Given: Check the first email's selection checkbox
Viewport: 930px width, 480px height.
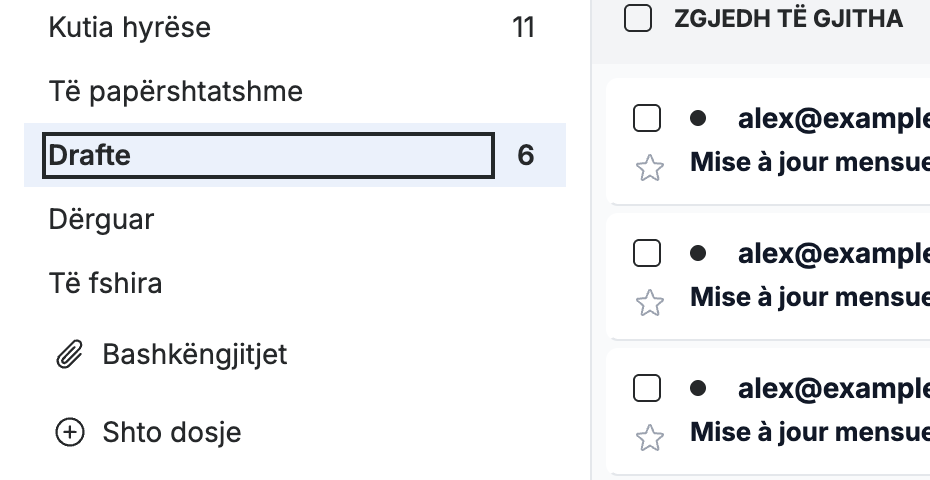Looking at the screenshot, I should click(x=646, y=118).
